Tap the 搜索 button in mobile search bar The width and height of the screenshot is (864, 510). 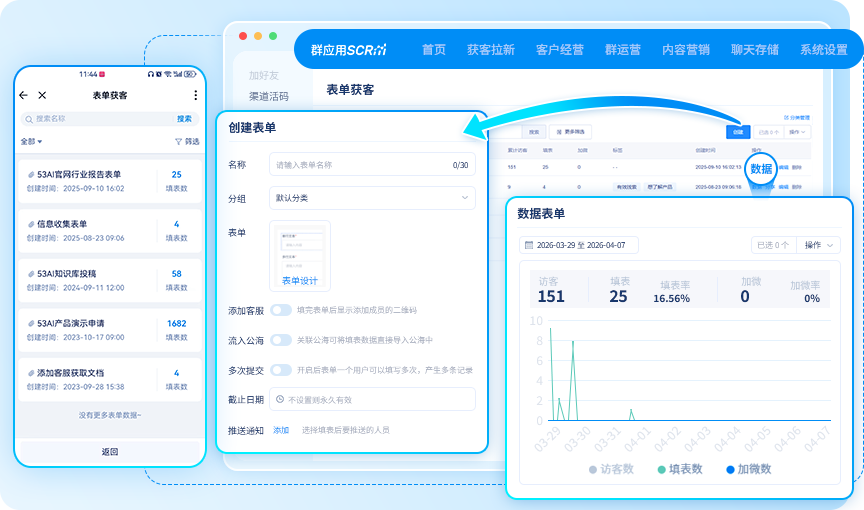point(184,119)
